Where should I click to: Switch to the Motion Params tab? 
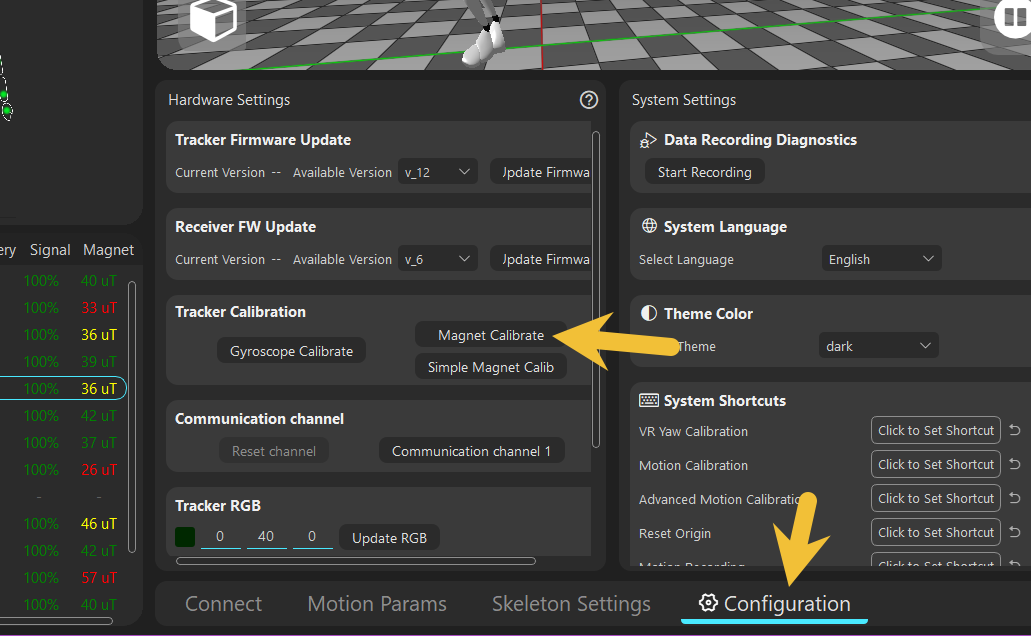(377, 604)
